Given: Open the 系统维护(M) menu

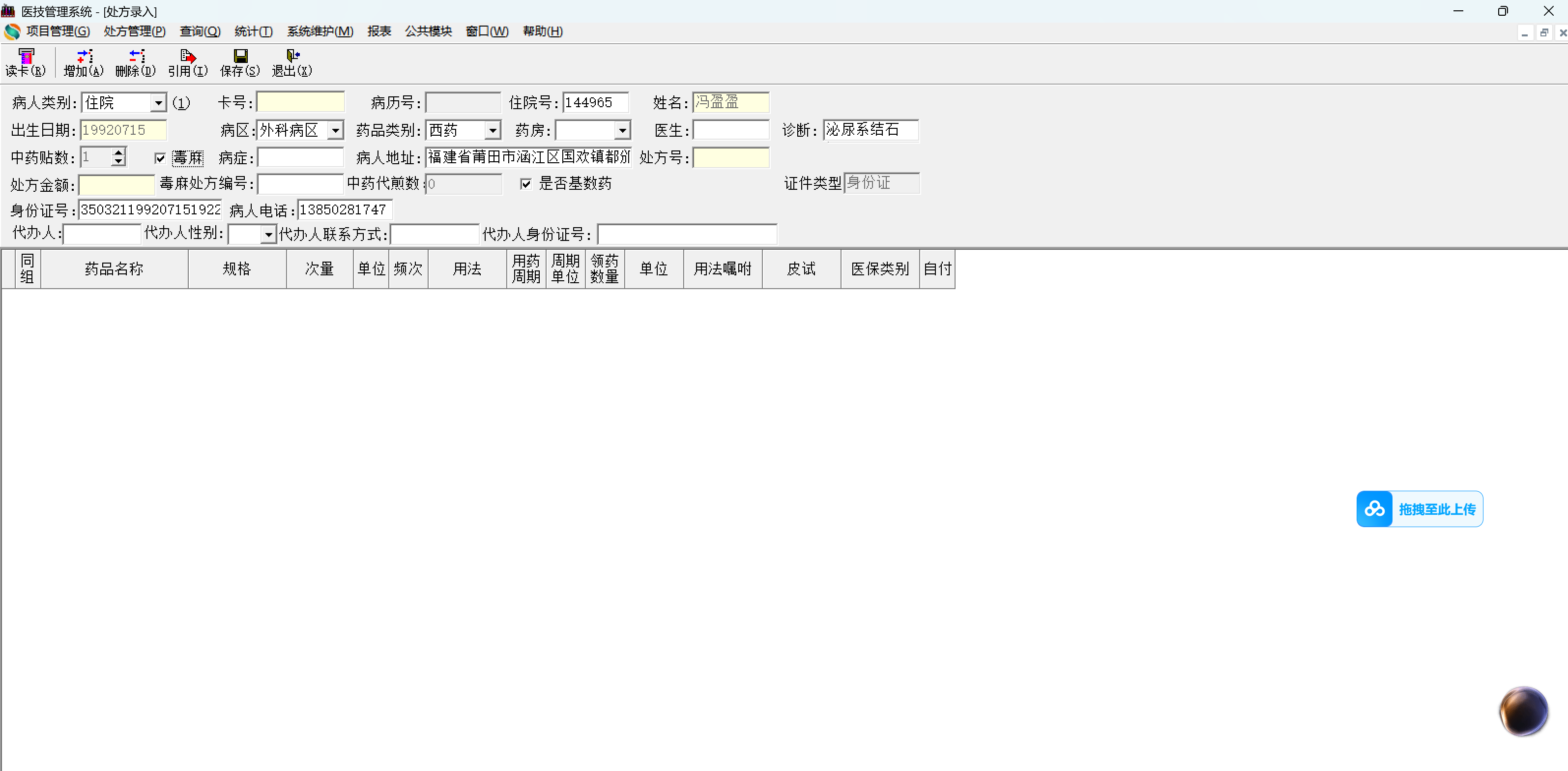Looking at the screenshot, I should tap(319, 31).
